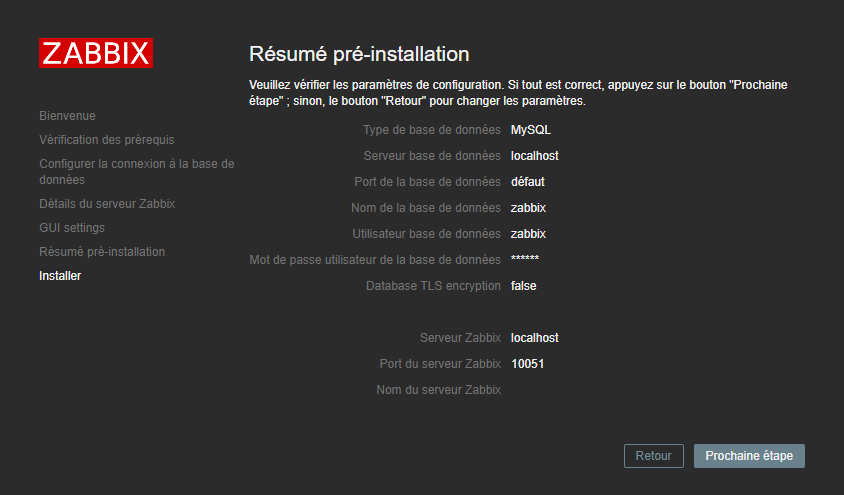The height and width of the screenshot is (495, 844).
Task: Click the Nom du serveur Zabbix label
Action: coord(438,390)
